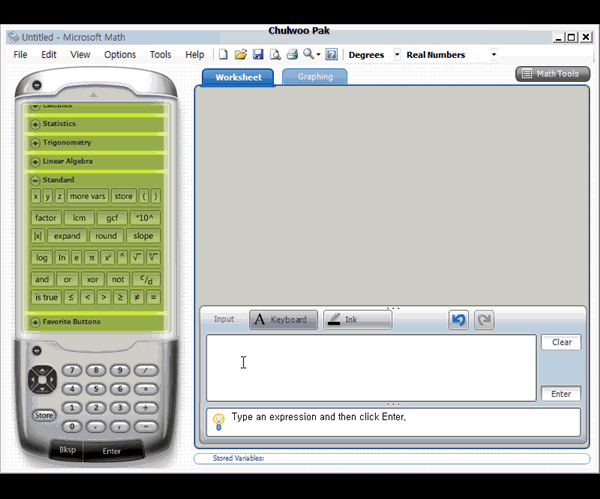
Task: Click the xor logic button
Action: click(92, 279)
